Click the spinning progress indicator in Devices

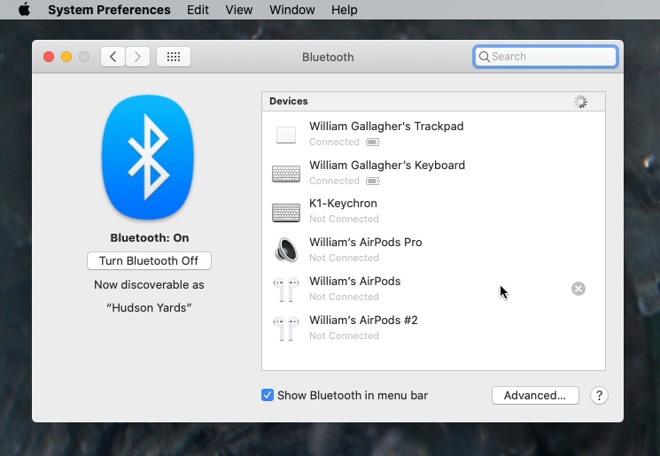581,101
